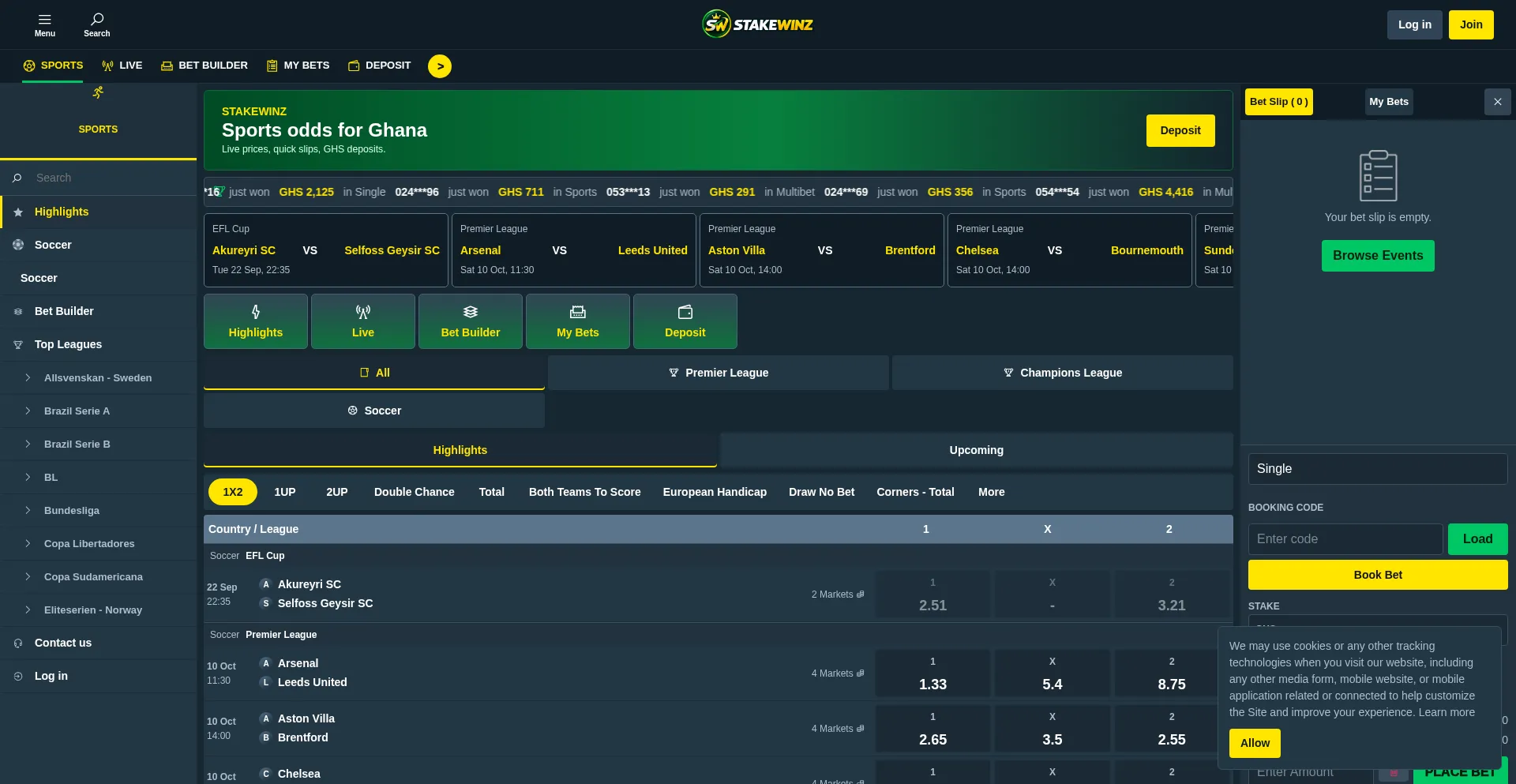Click the soccer ball icon in the sidebar
1516x784 pixels.
[x=18, y=245]
